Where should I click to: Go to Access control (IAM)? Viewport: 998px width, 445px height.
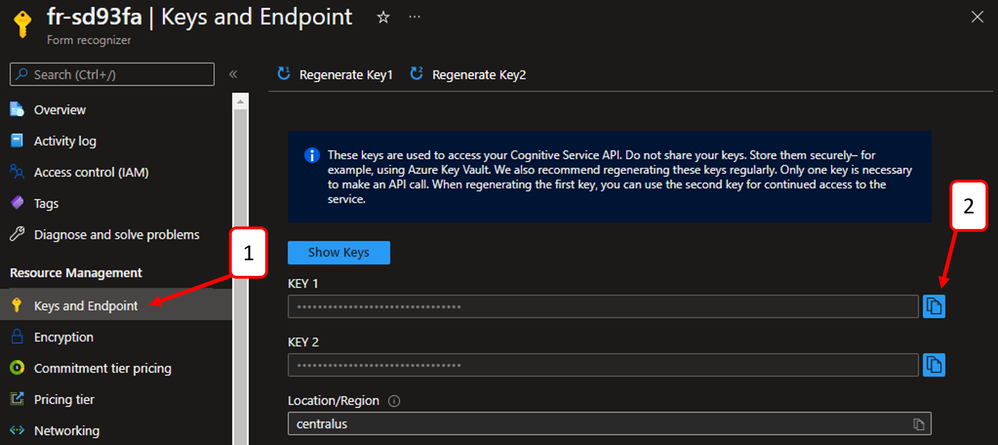pos(91,172)
